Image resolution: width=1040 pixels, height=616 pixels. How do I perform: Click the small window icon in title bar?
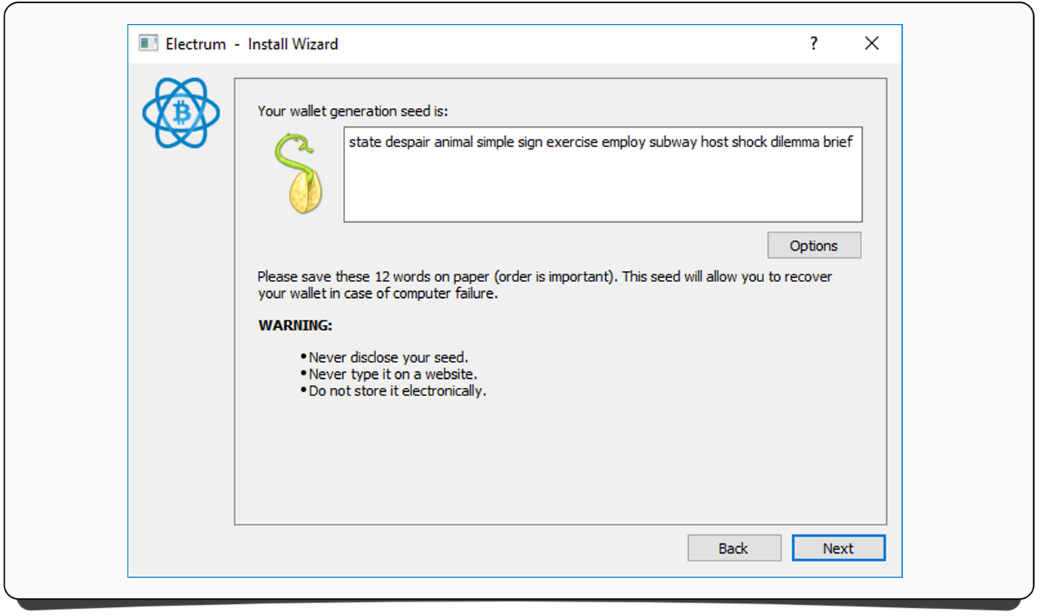[149, 43]
